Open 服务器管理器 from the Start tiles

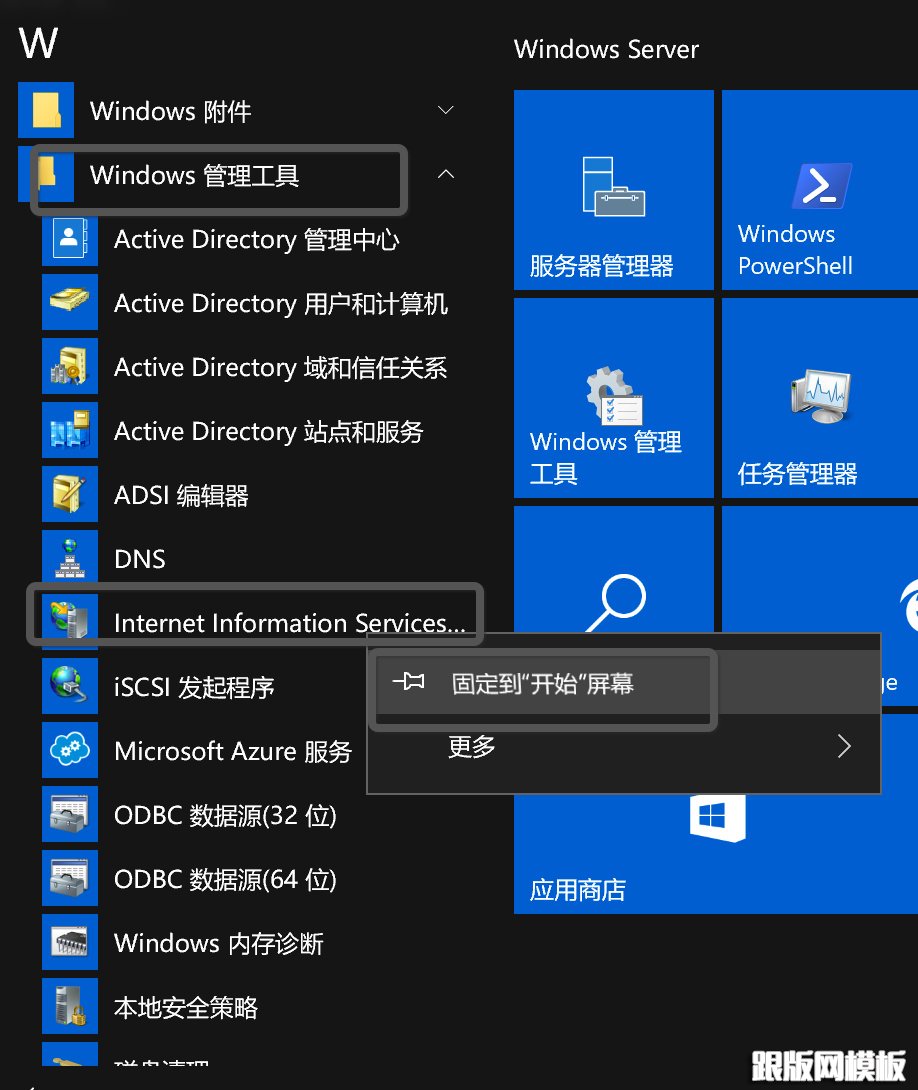[613, 190]
